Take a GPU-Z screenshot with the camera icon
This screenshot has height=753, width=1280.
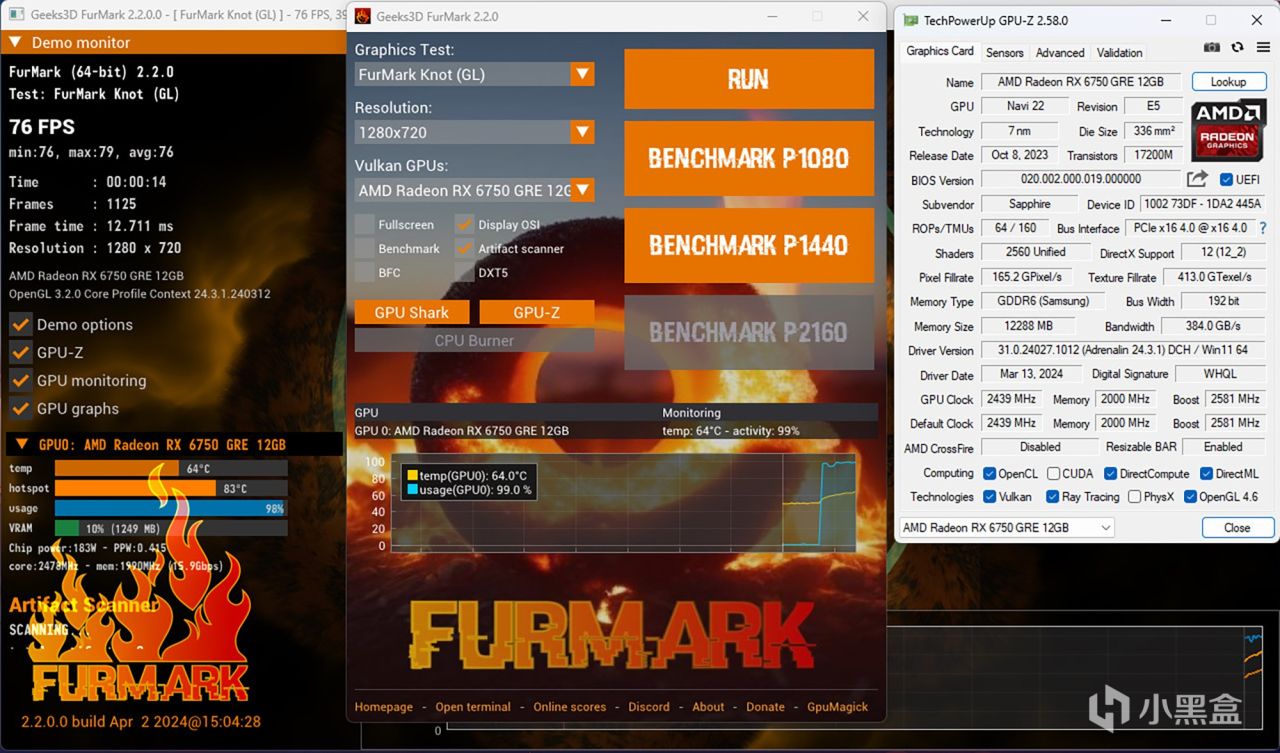click(x=1212, y=47)
